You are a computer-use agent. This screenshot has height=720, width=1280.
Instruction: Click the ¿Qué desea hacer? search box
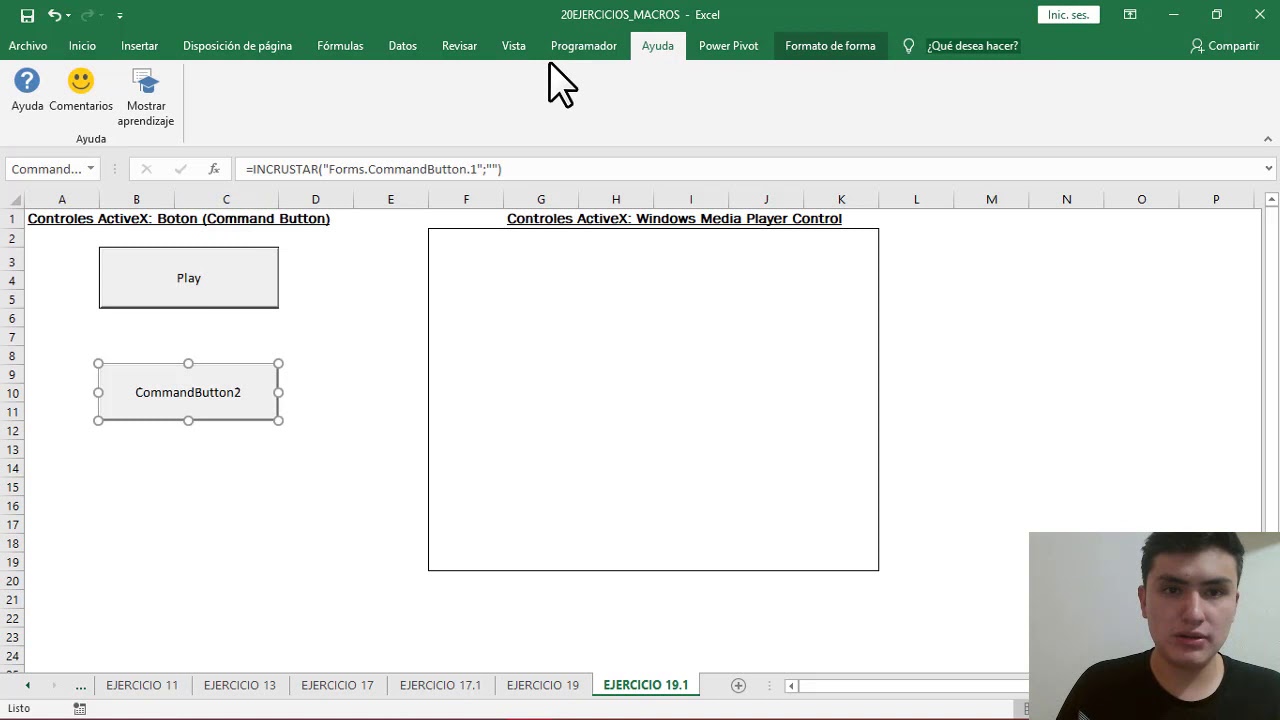tap(972, 46)
